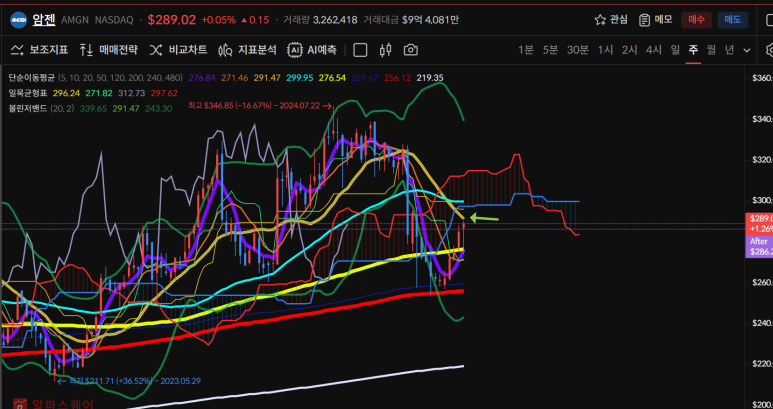Viewport: 773px width, 409px height.
Task: Click Ichimoku value 296.24
Action: pos(66,93)
